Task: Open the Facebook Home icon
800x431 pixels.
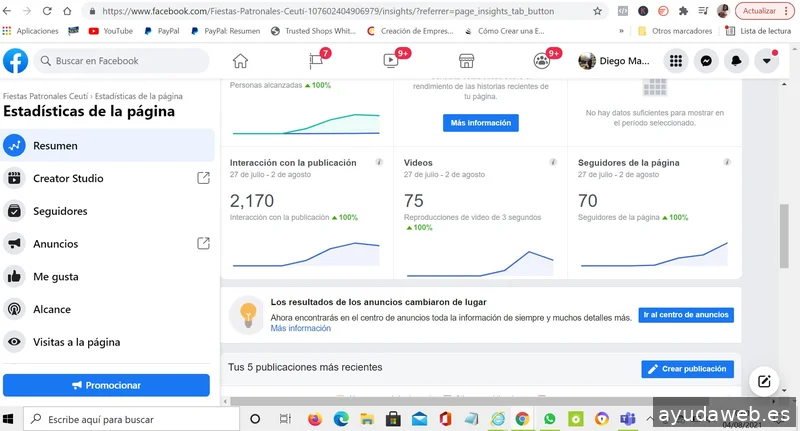Action: (240, 61)
